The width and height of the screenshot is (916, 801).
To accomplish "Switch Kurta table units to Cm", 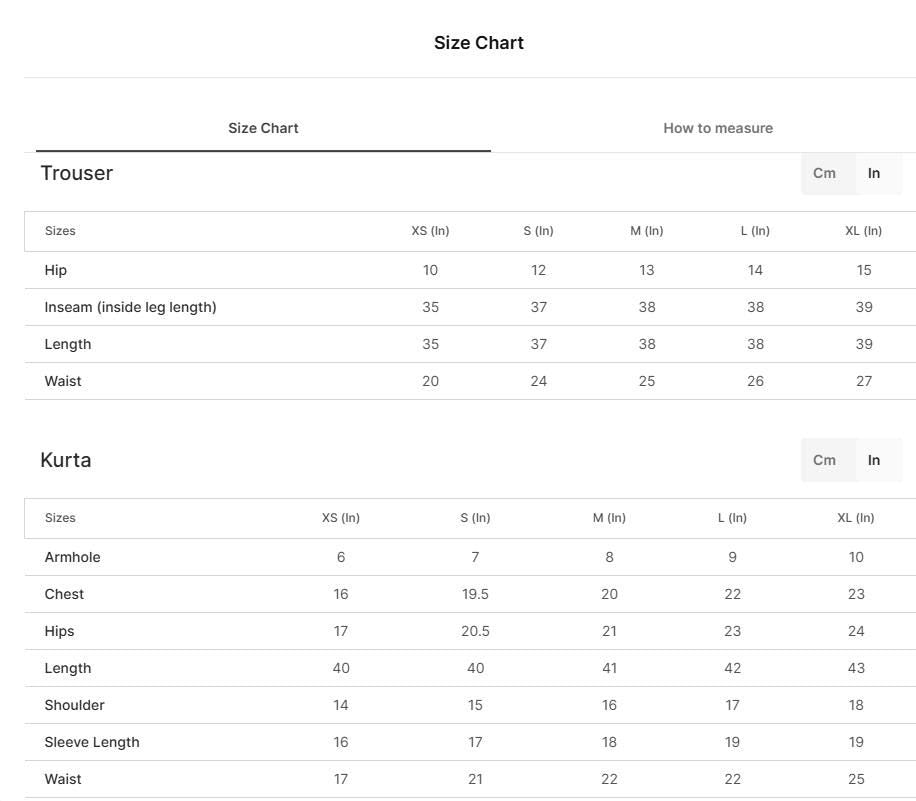I will (824, 460).
